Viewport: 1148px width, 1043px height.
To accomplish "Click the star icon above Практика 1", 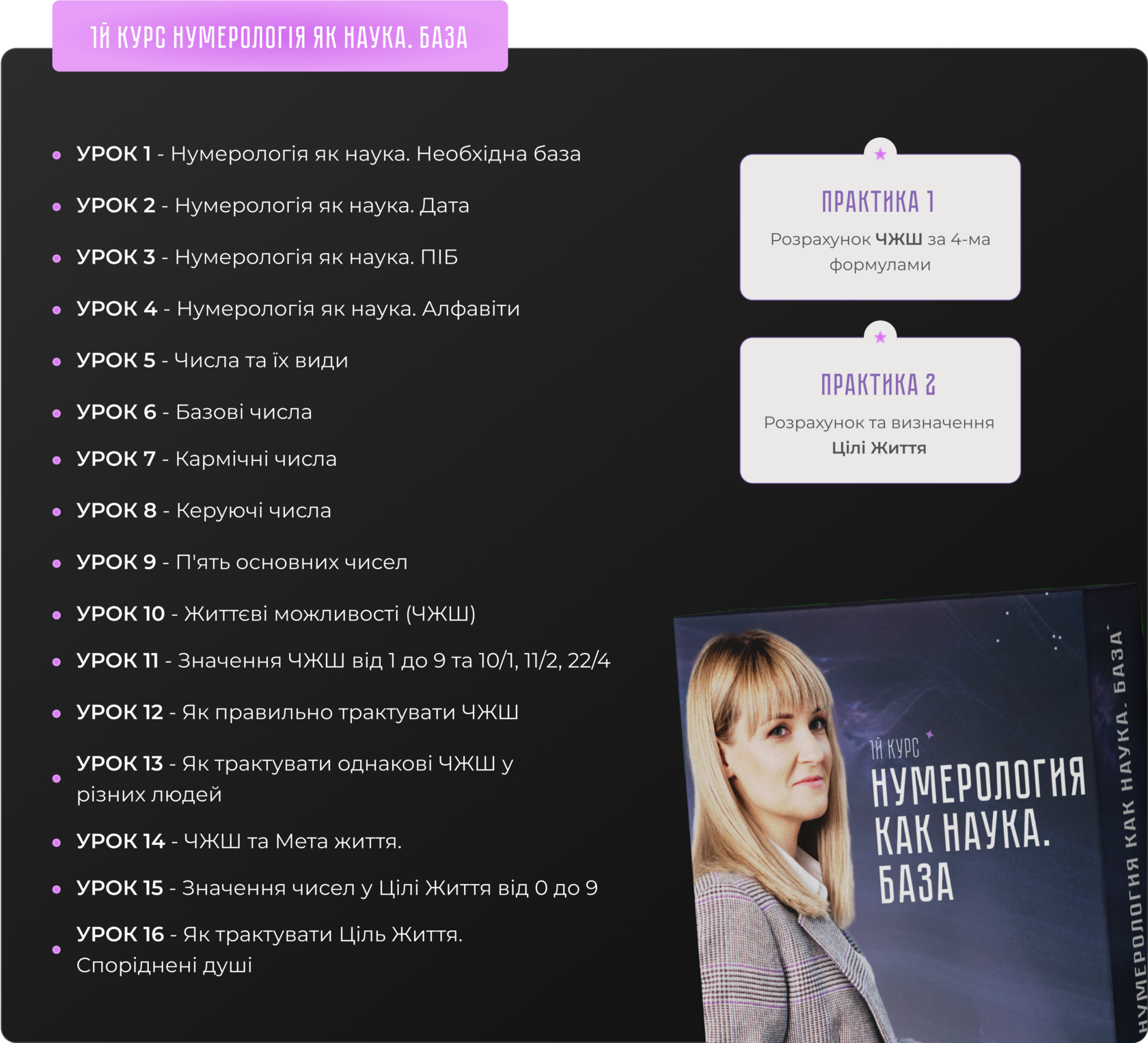I will coord(880,154).
